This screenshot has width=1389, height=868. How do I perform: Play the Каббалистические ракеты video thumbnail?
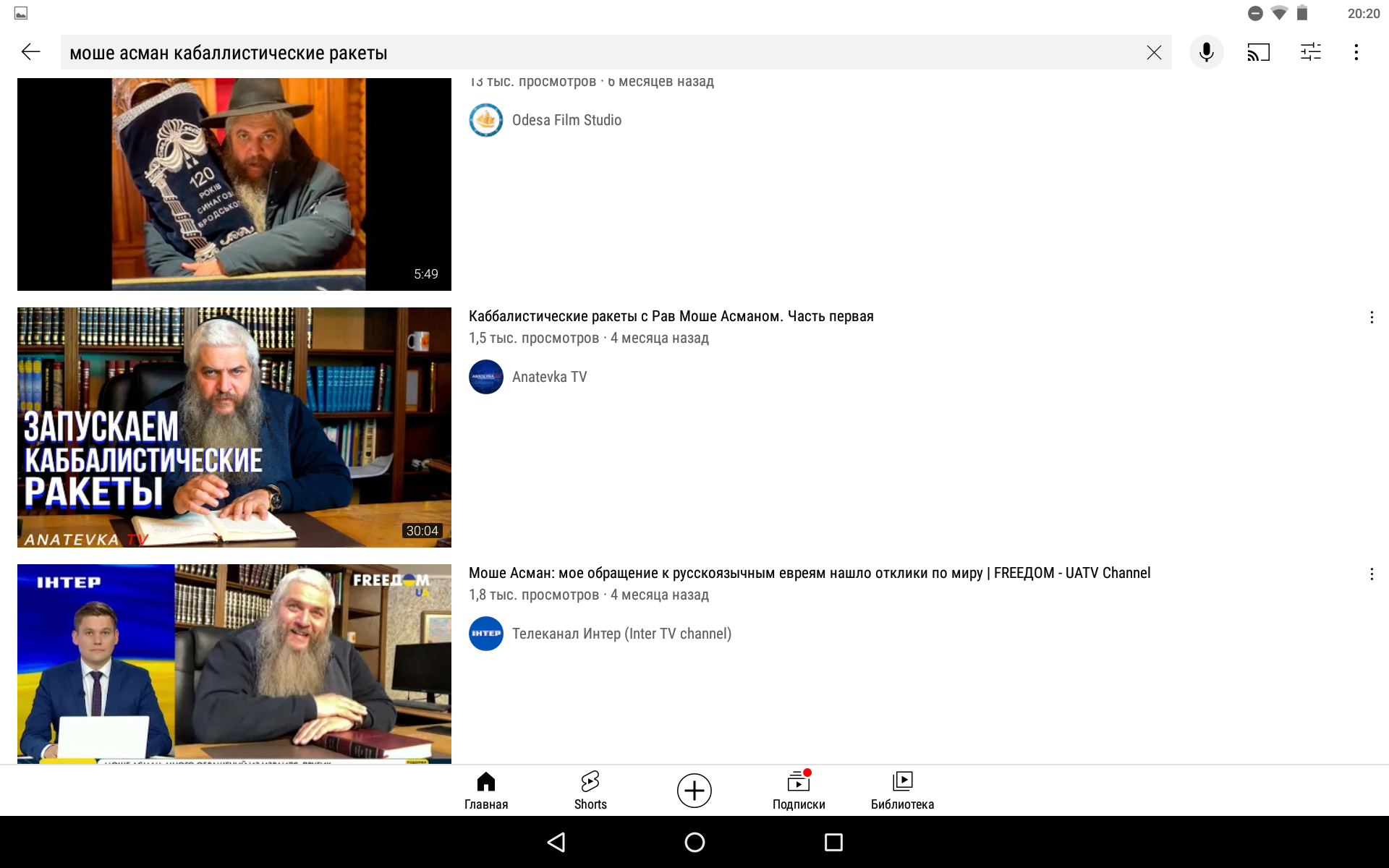pyautogui.click(x=234, y=427)
